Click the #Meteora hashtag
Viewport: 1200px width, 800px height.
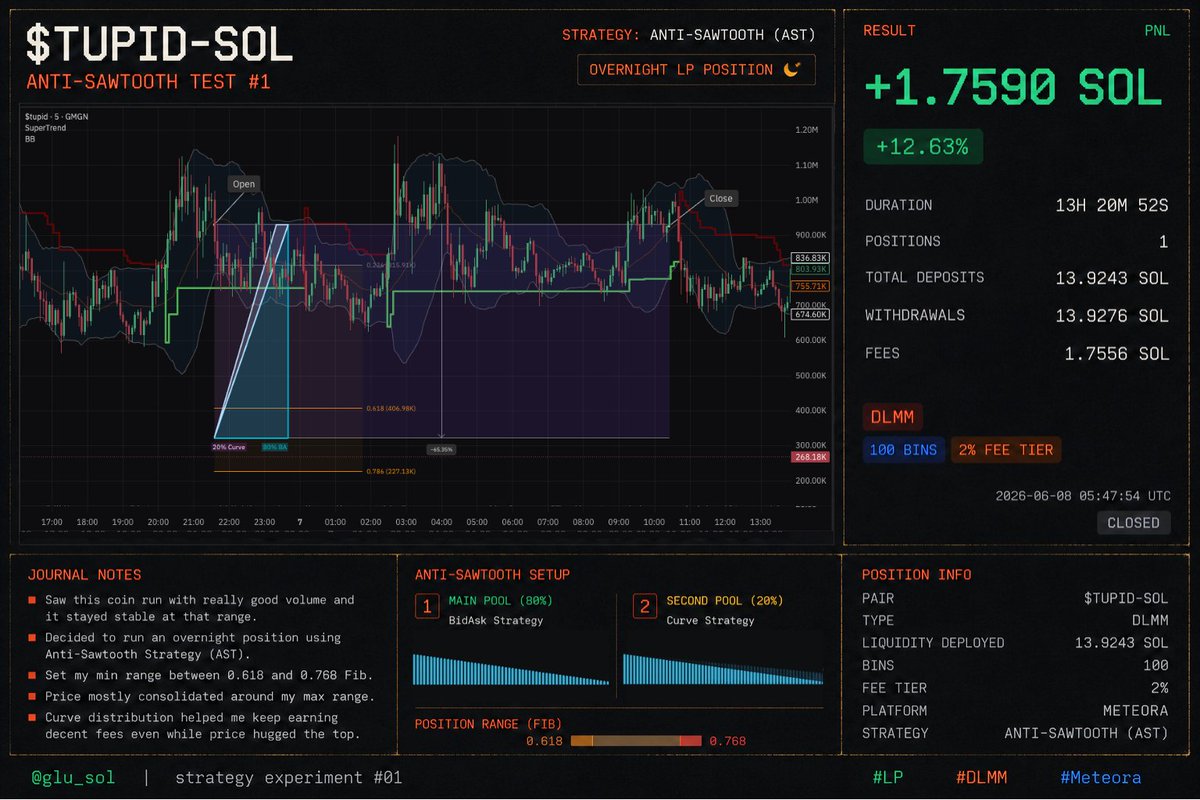pos(1101,777)
